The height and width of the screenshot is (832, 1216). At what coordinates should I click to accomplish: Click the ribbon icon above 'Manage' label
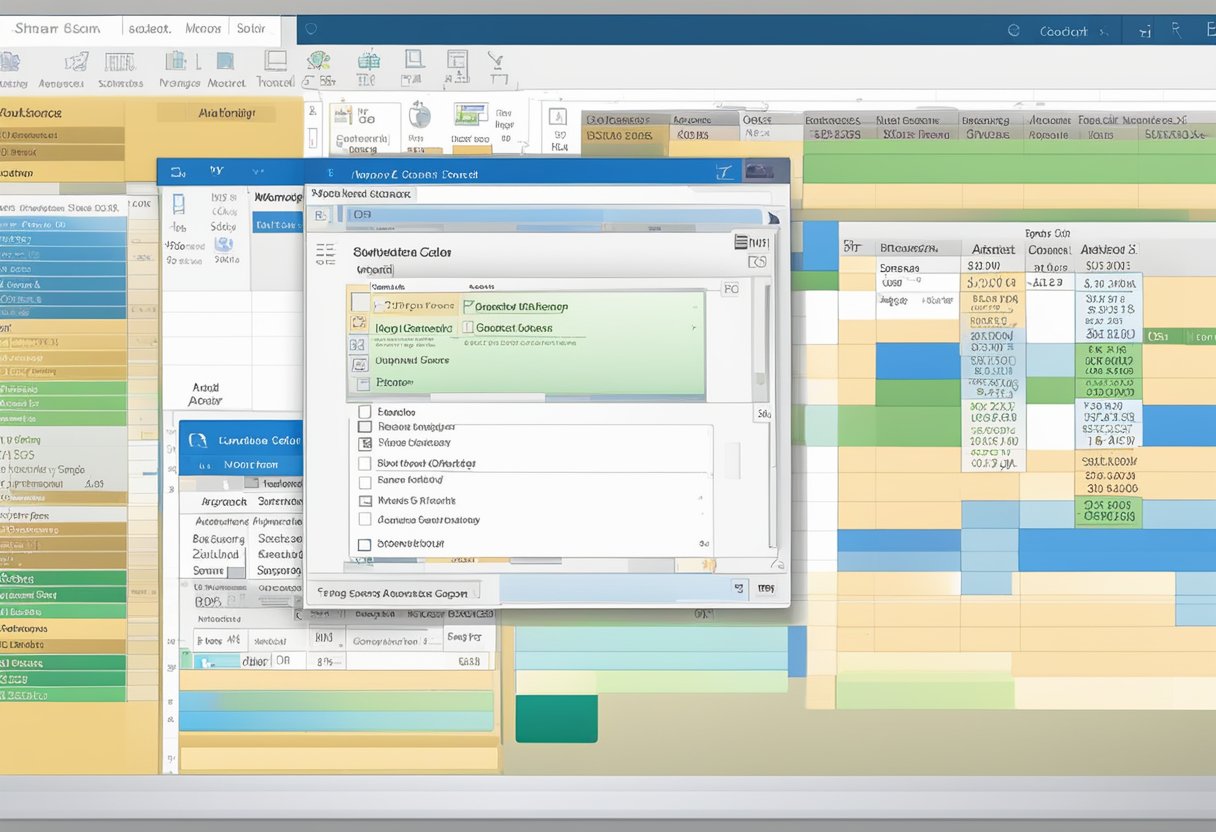(x=176, y=61)
